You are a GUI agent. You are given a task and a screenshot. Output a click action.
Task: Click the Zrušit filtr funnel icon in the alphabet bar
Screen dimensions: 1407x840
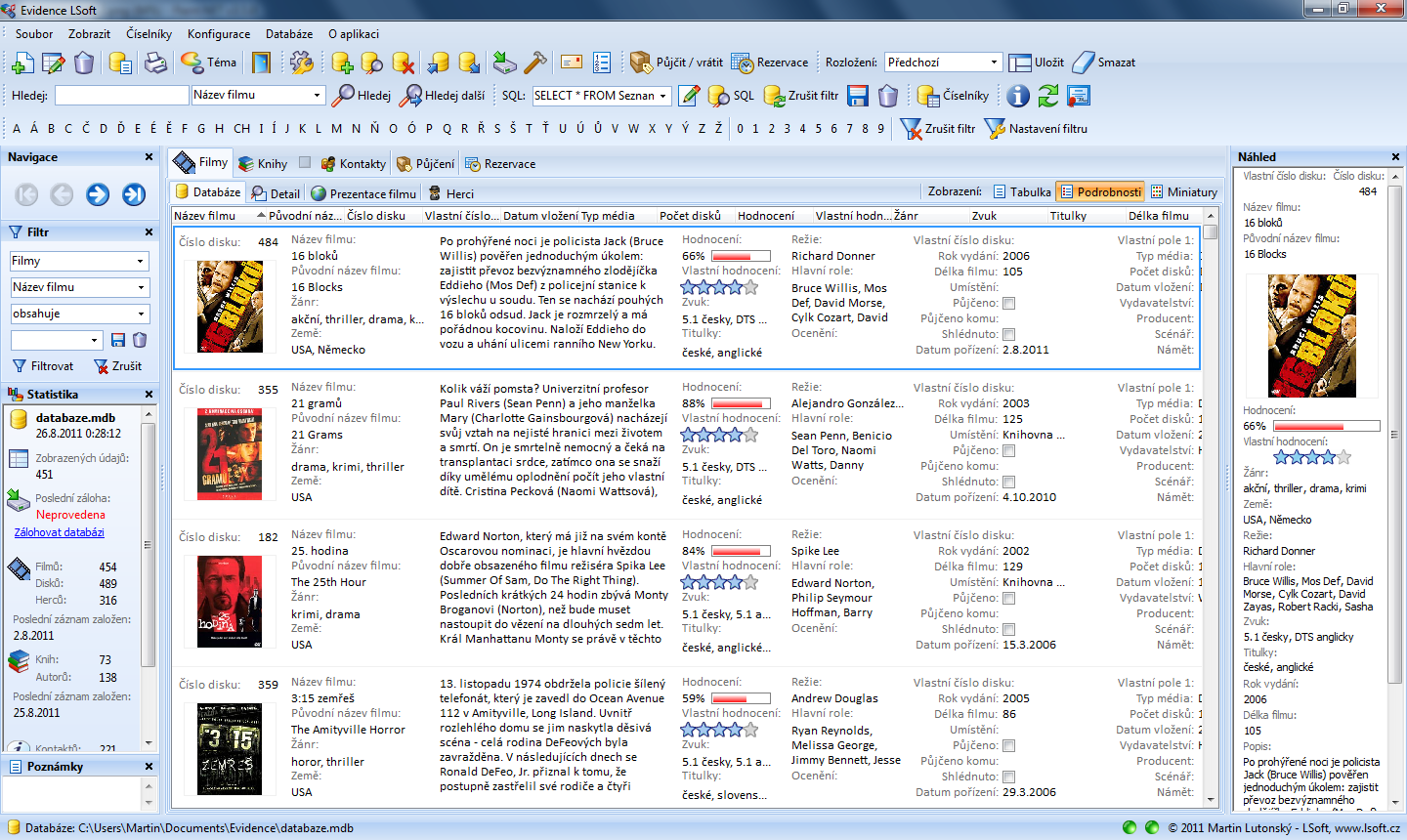(911, 129)
